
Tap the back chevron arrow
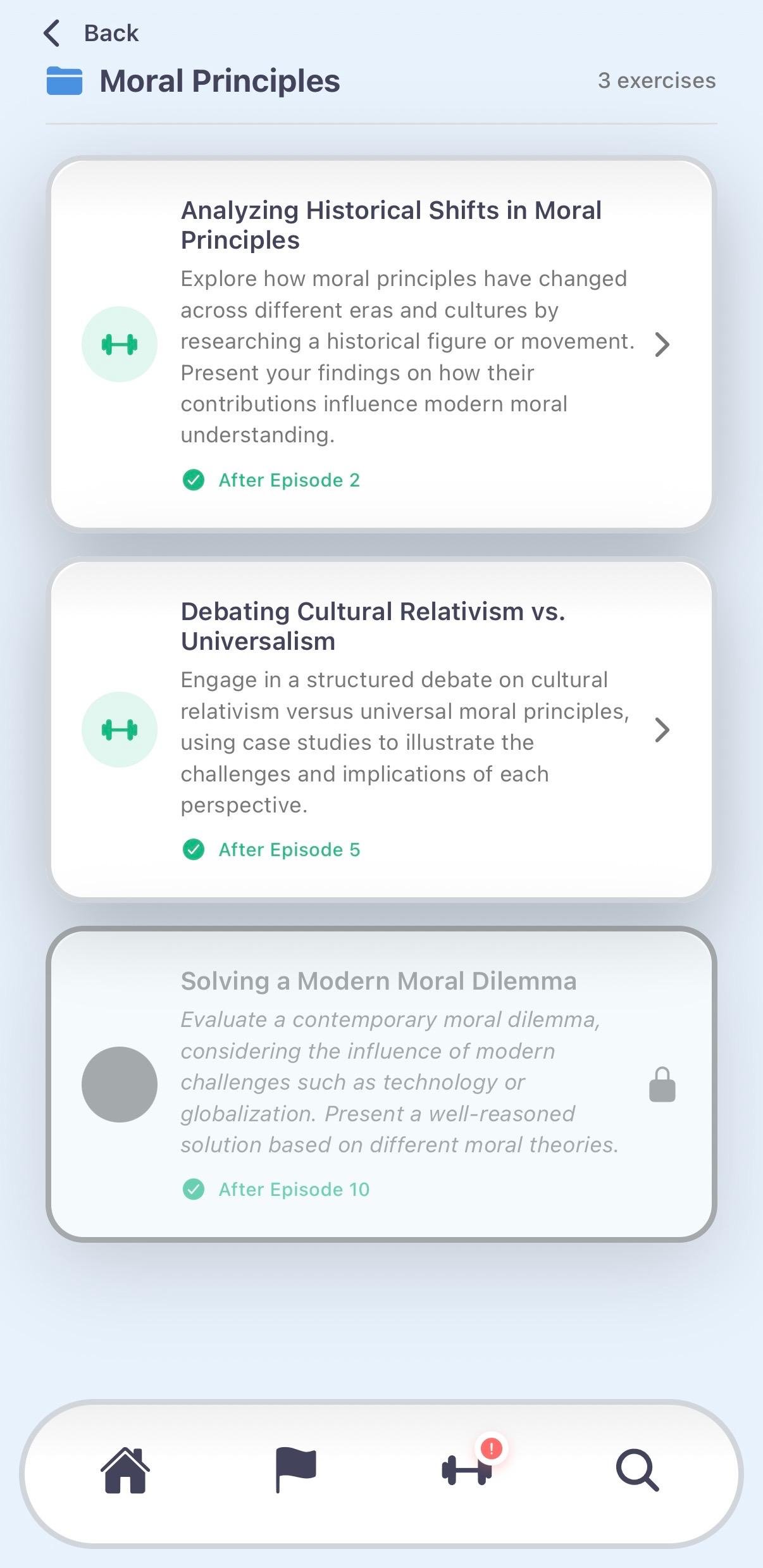[x=52, y=34]
